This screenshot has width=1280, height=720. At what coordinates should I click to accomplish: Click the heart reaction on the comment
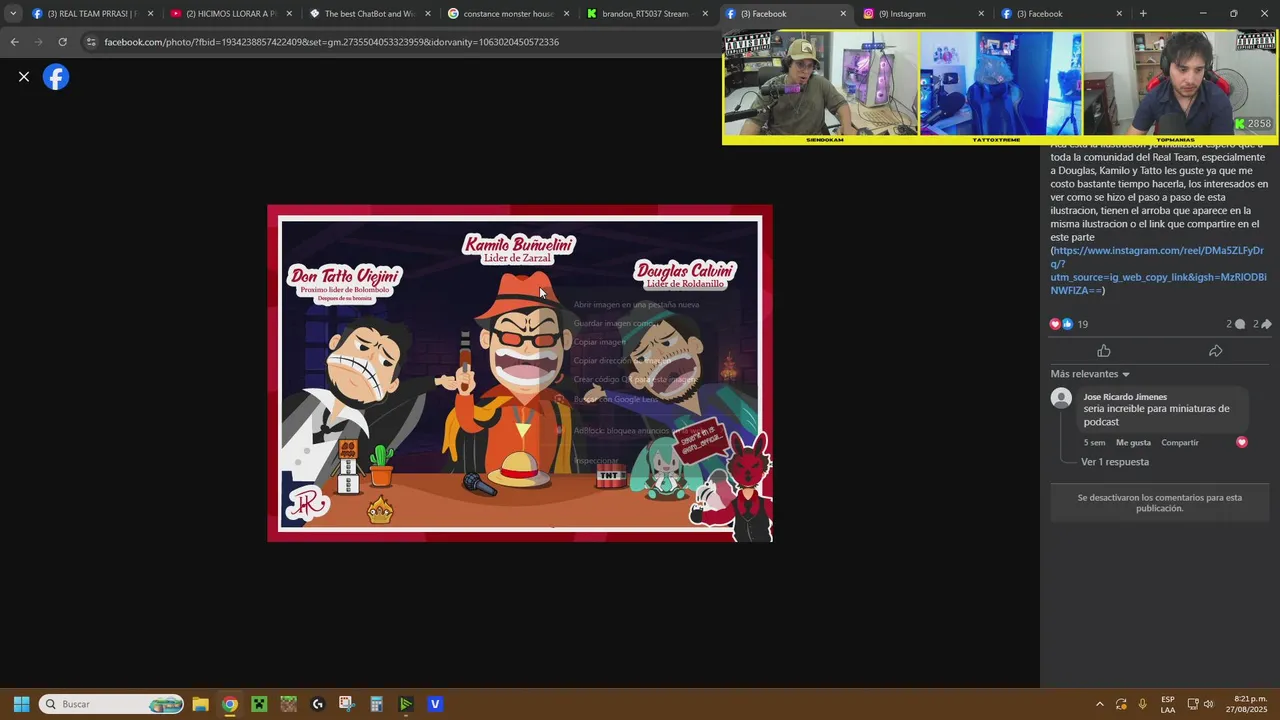coord(1242,442)
